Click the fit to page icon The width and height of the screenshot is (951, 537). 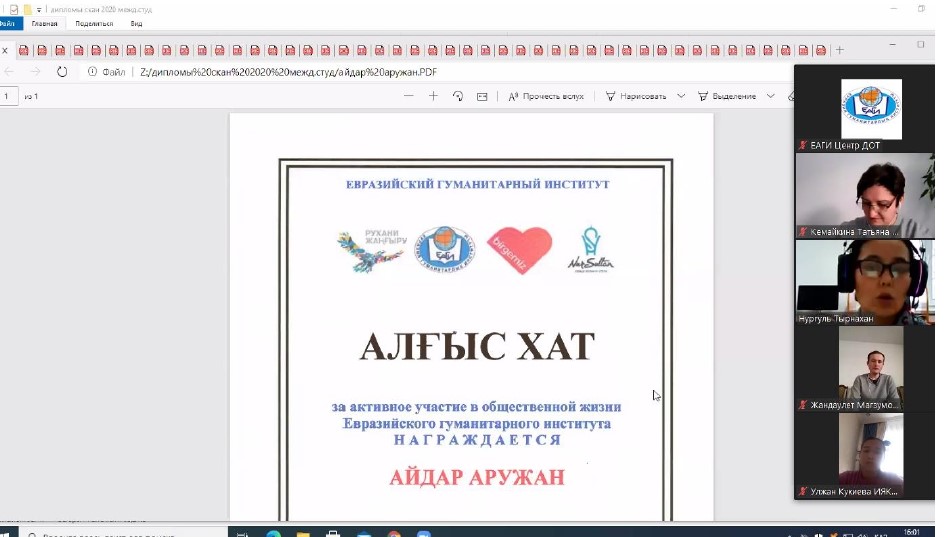pyautogui.click(x=482, y=96)
